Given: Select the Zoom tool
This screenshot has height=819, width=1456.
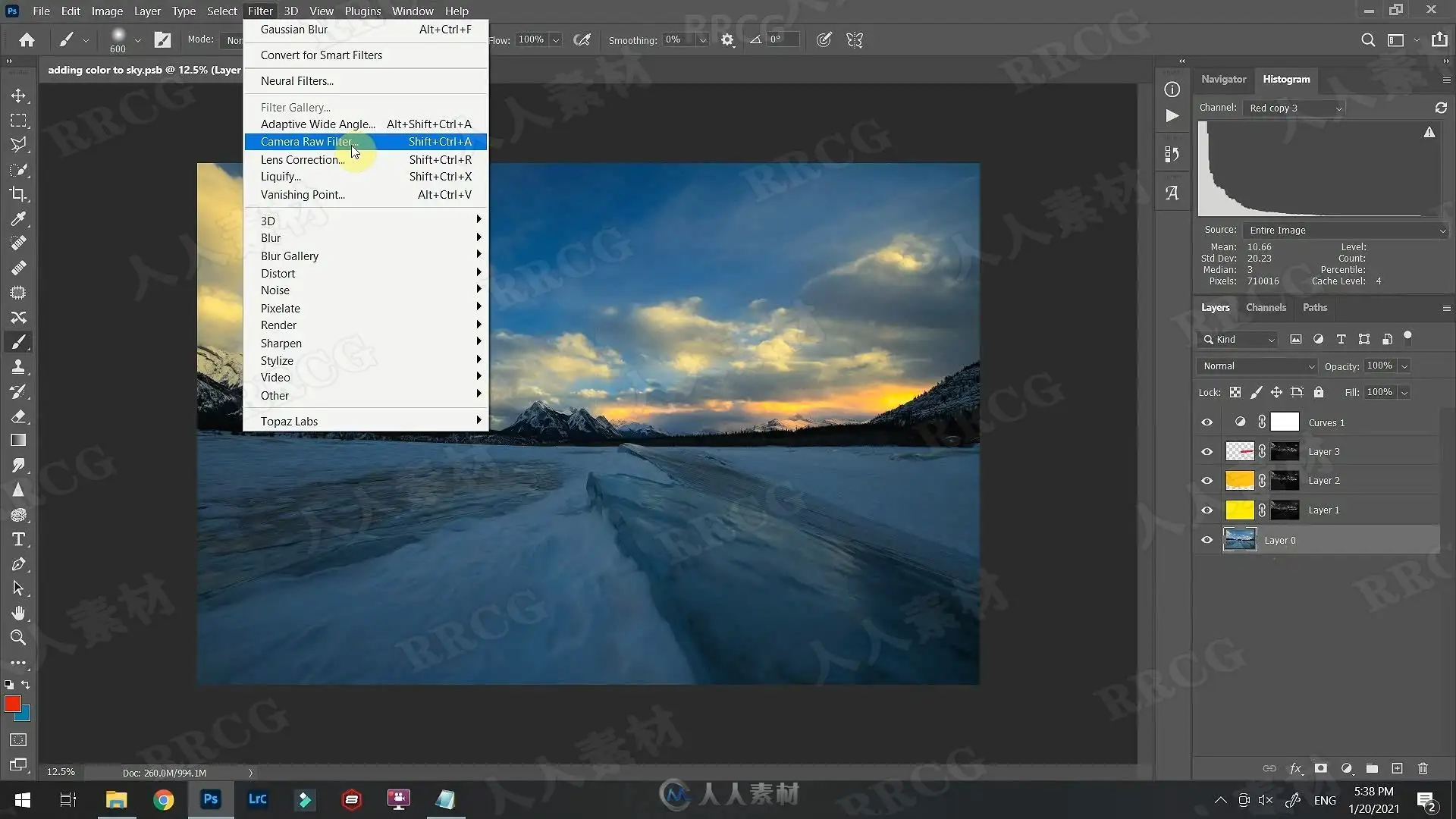Looking at the screenshot, I should coord(18,638).
